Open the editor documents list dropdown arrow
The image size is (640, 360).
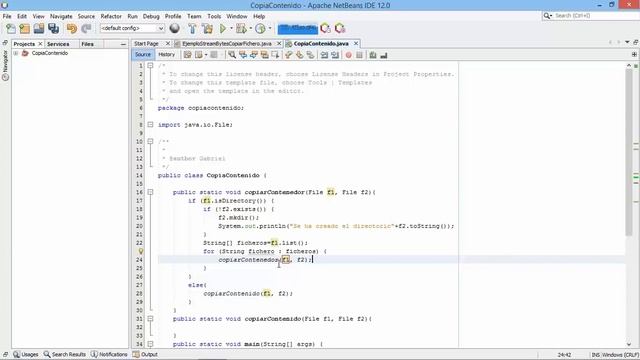coord(627,42)
